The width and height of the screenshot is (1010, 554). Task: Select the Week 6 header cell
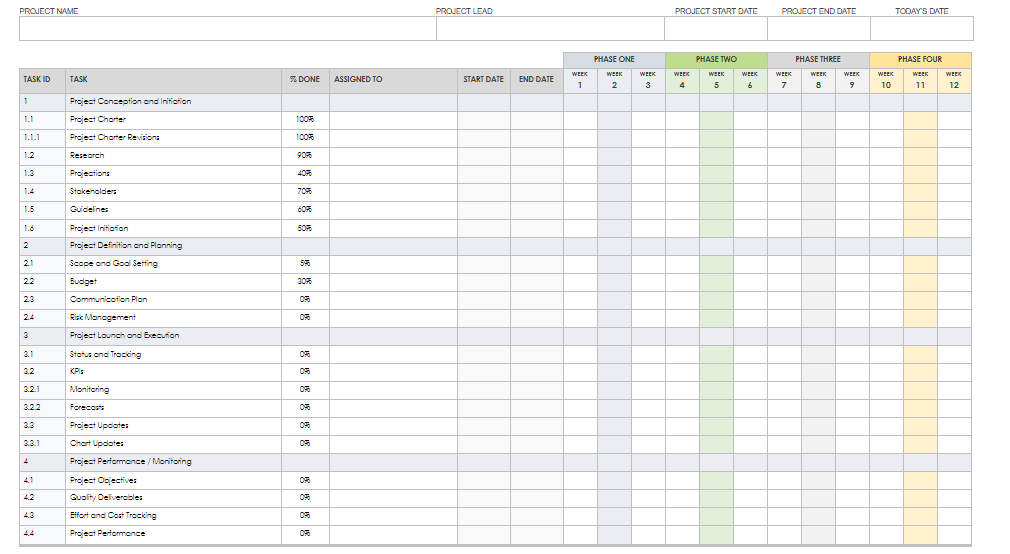[750, 81]
